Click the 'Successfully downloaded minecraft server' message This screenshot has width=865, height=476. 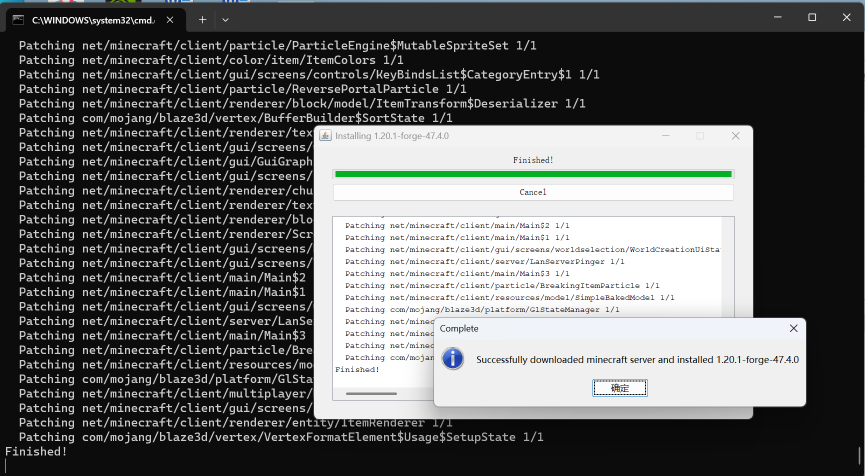637,360
